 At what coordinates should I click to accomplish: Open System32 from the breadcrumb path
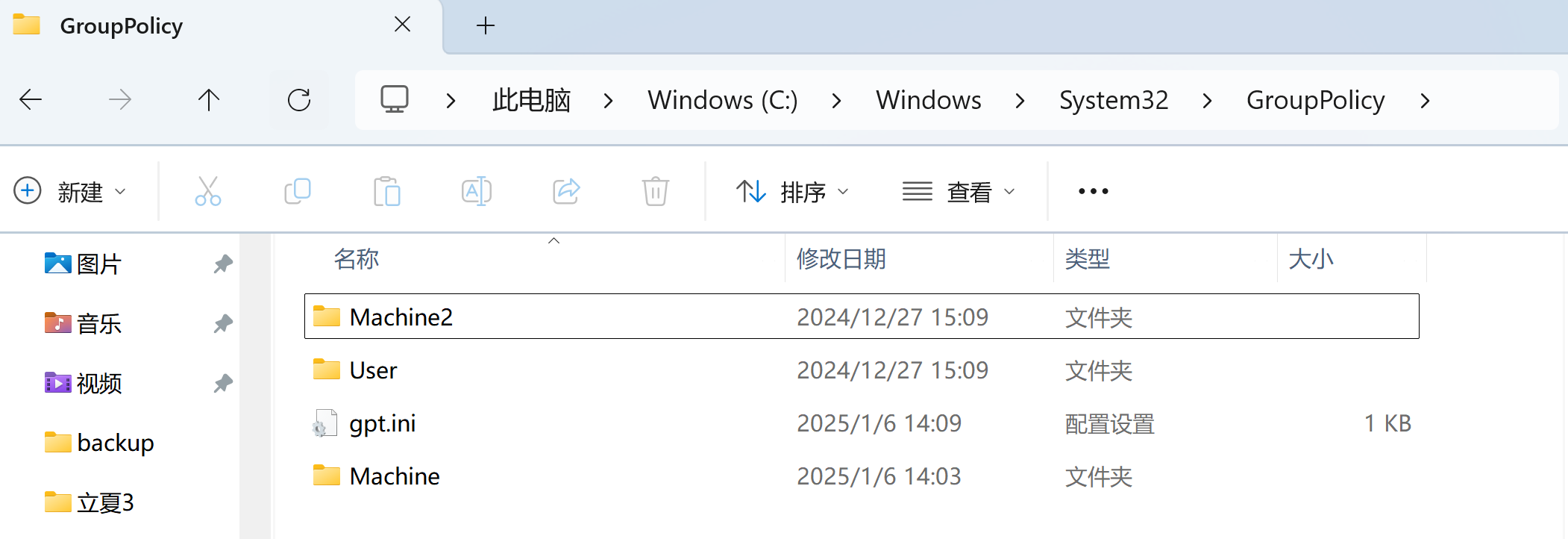click(1113, 99)
